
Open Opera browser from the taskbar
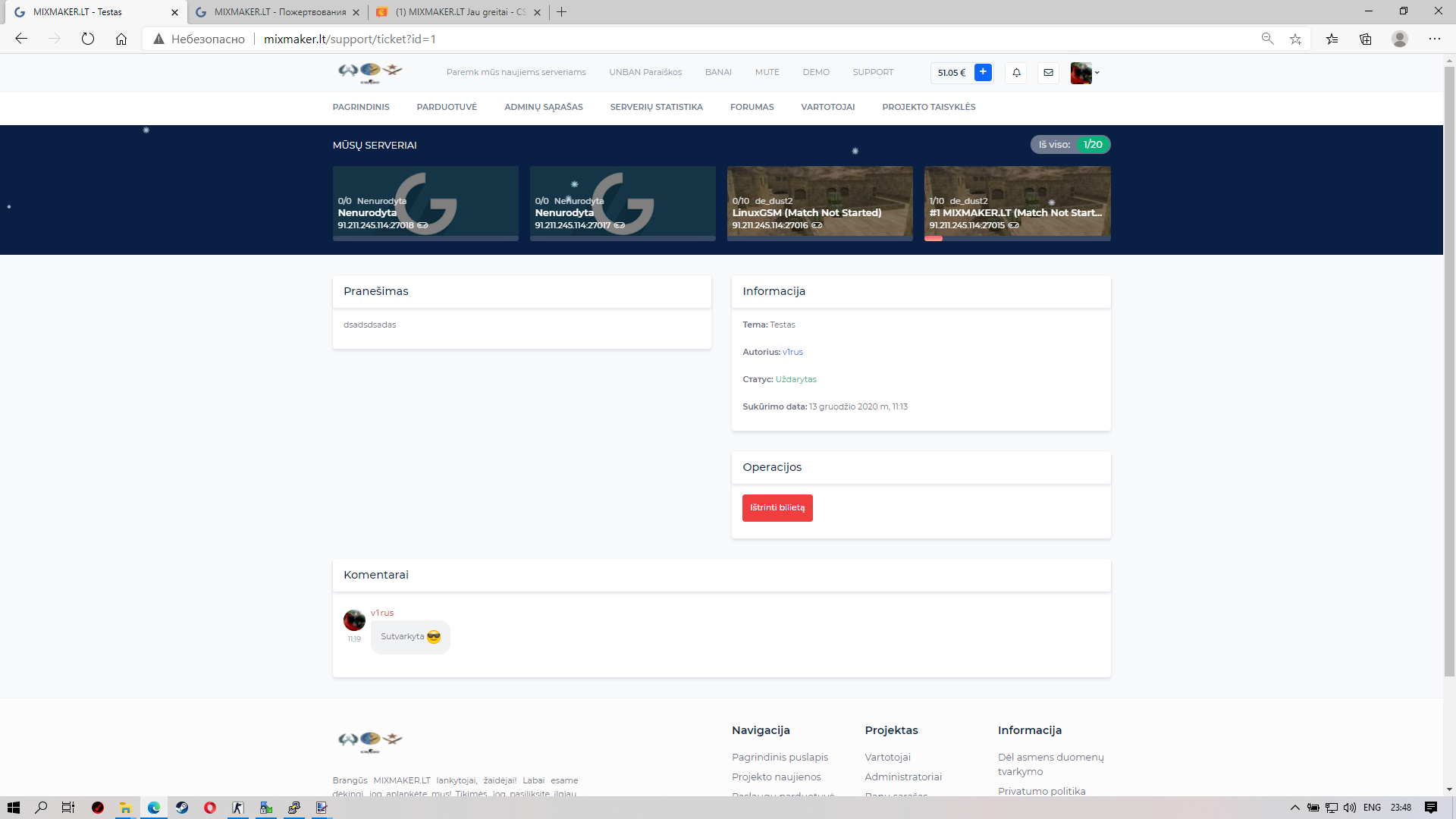coord(210,808)
